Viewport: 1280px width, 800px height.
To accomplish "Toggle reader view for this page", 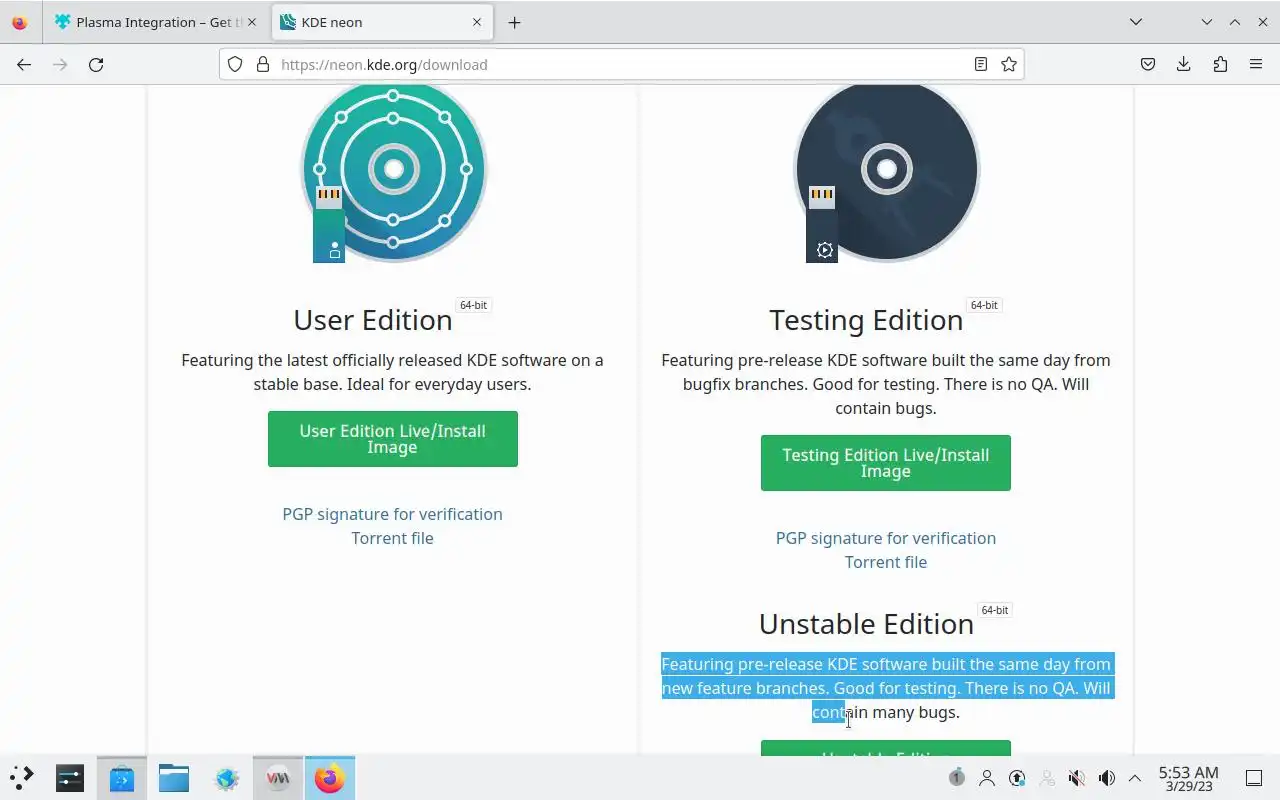I will click(981, 64).
